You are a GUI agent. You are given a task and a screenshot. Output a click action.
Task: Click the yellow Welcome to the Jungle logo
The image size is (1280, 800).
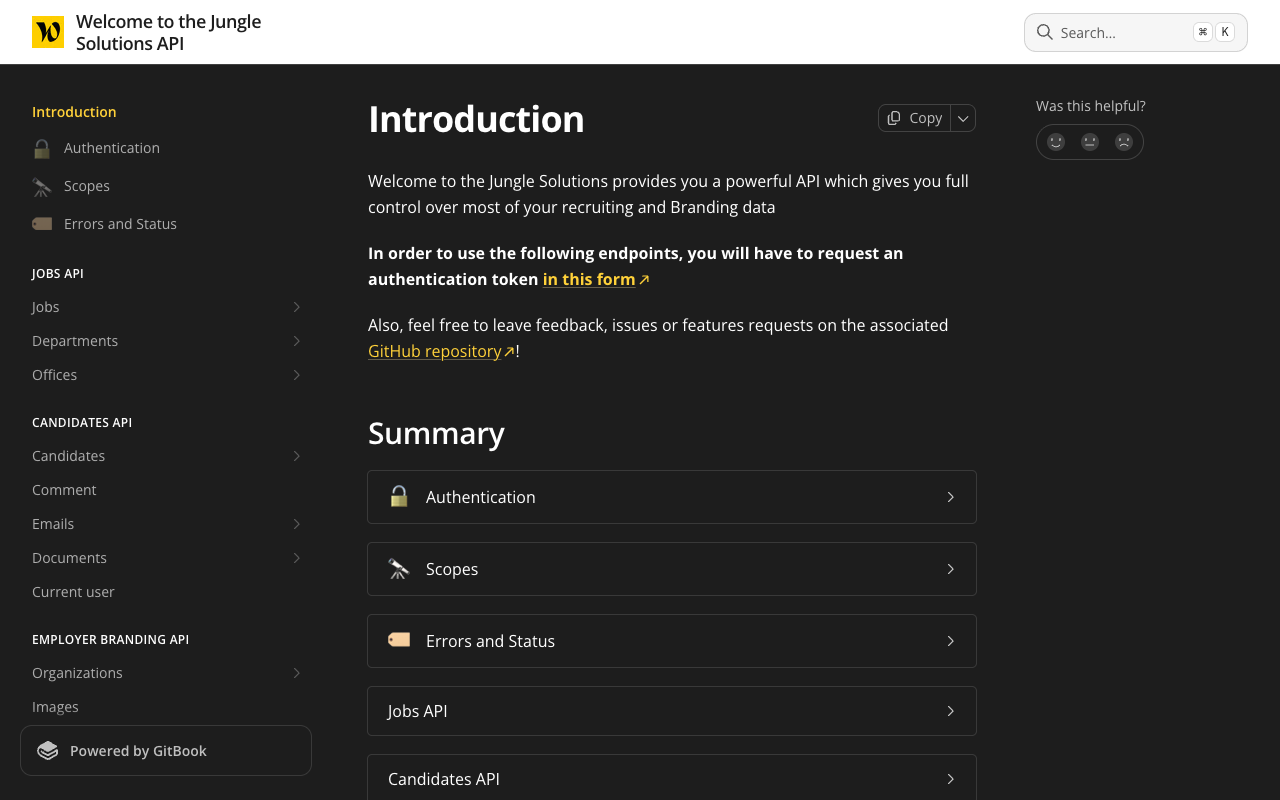click(x=48, y=32)
